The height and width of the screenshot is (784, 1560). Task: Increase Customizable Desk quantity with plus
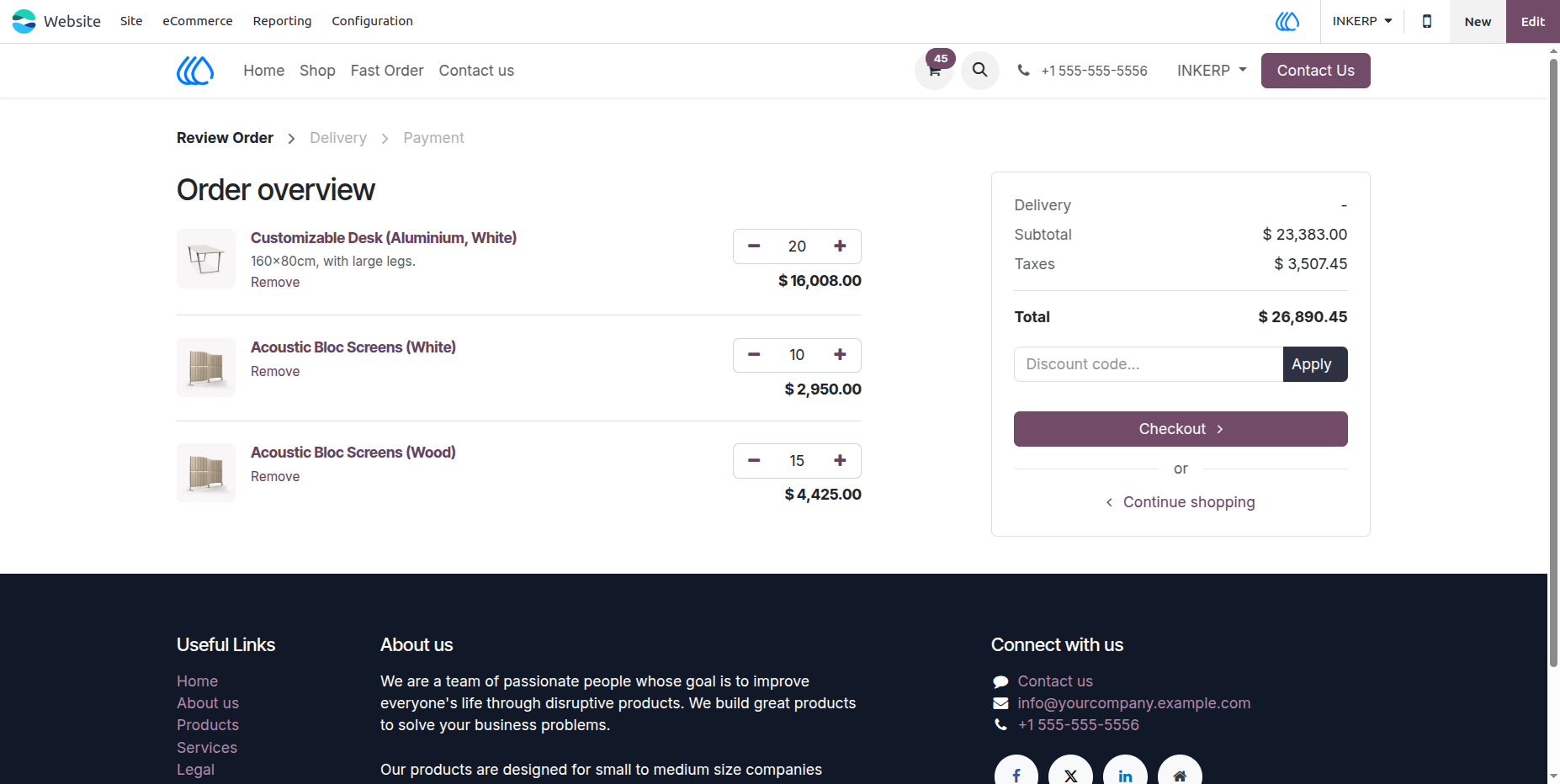click(840, 246)
